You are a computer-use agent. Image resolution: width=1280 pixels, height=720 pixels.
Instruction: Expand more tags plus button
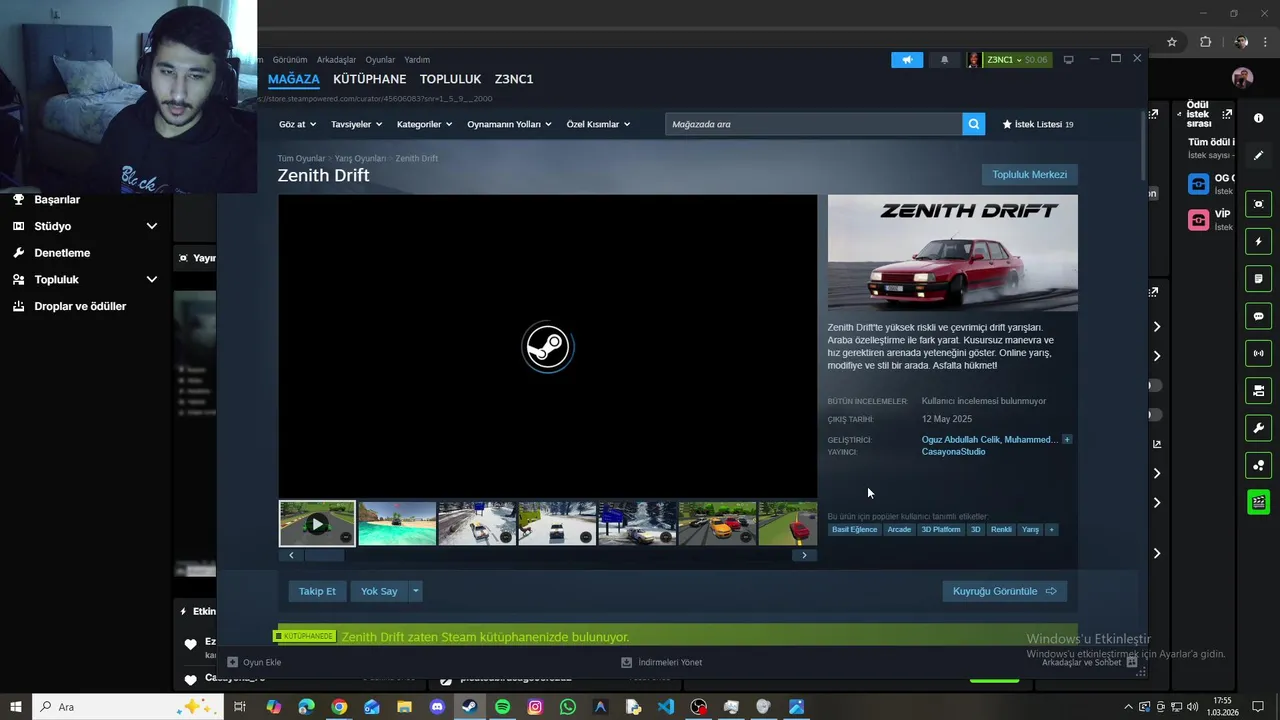pos(1051,529)
